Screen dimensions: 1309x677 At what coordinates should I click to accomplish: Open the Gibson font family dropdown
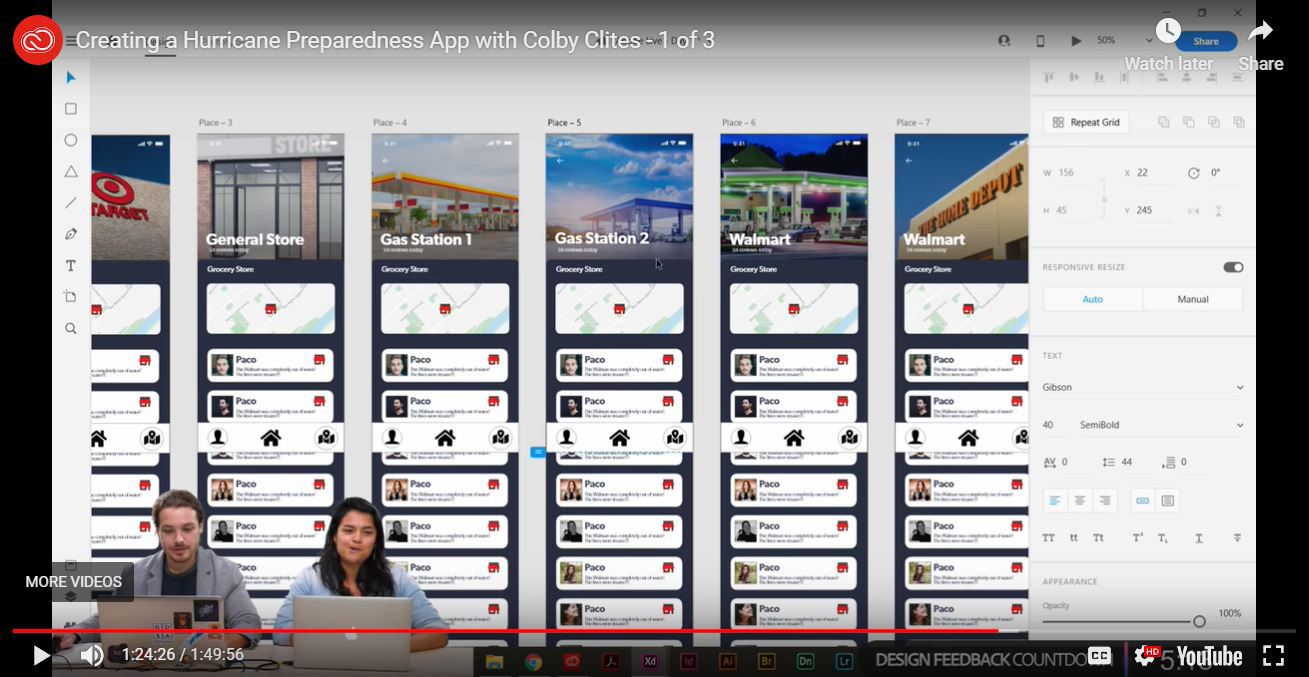pos(1143,387)
